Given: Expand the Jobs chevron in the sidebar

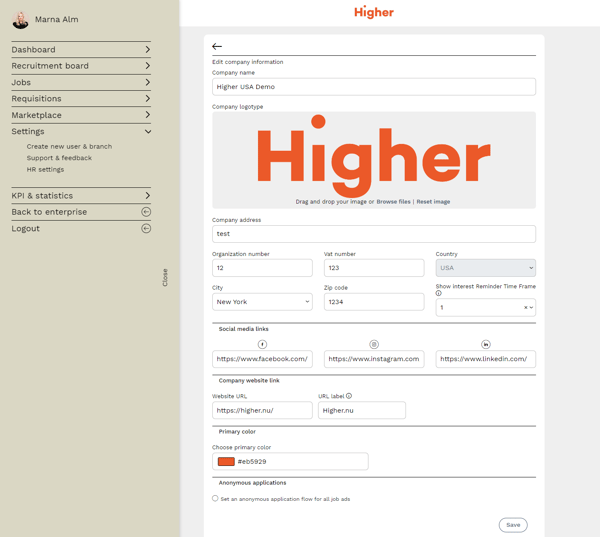Looking at the screenshot, I should click(147, 82).
